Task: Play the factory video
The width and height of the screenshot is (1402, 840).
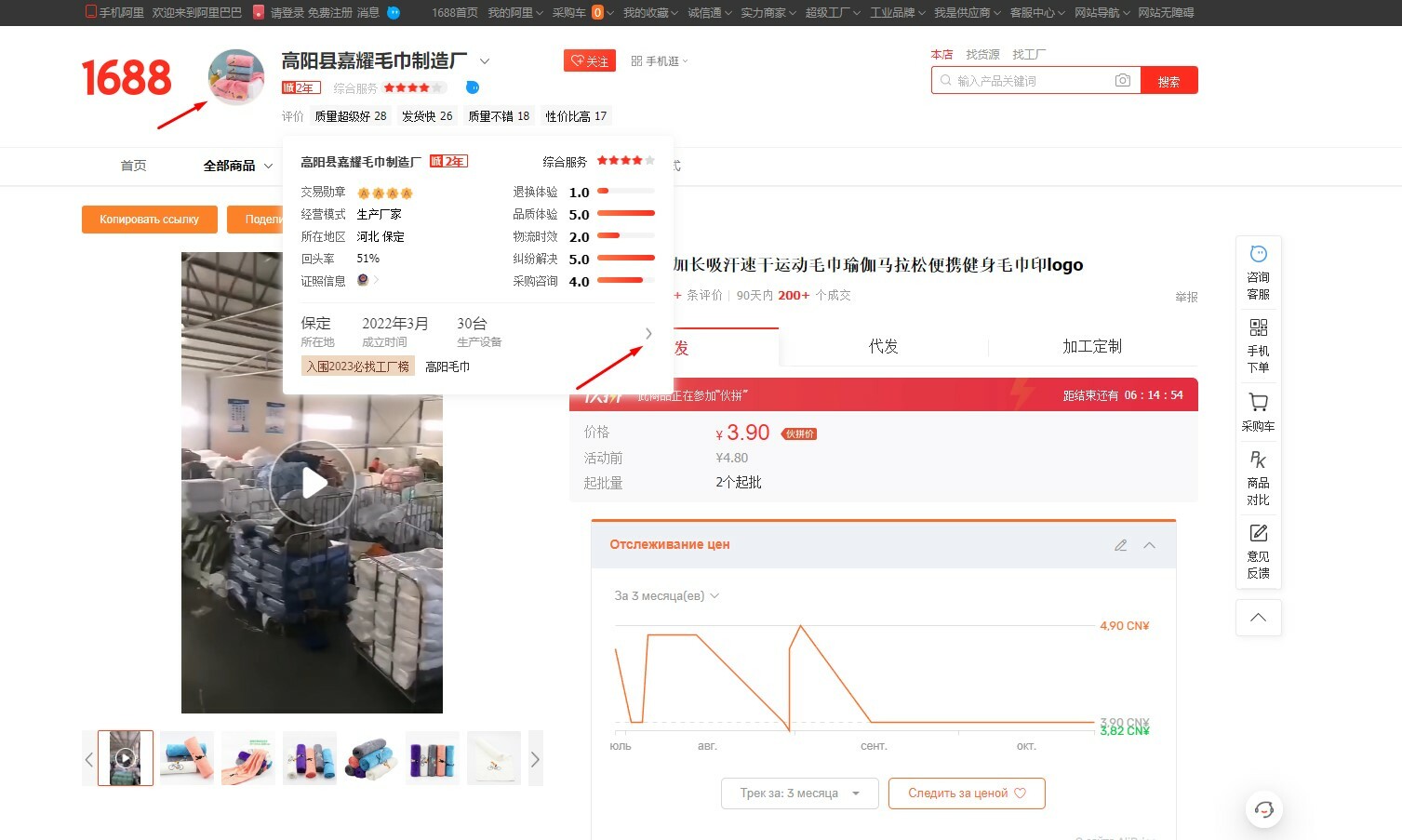Action: 313,483
